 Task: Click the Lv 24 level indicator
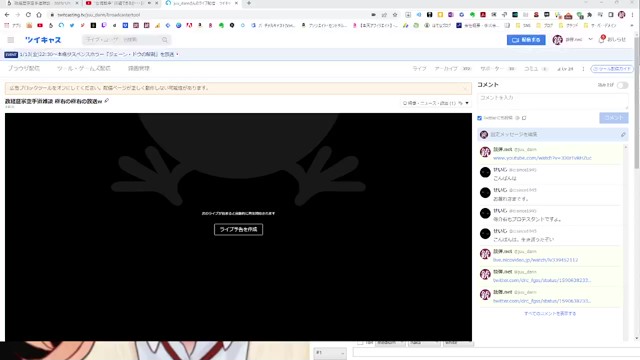click(565, 69)
